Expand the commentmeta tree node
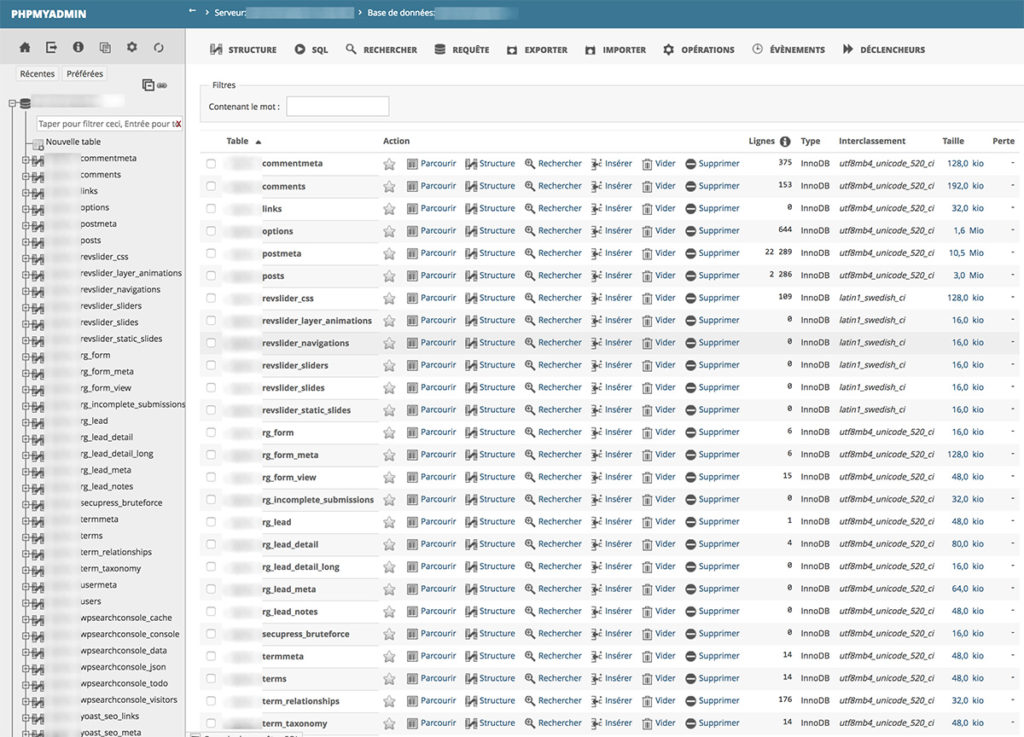This screenshot has height=737, width=1024. pyautogui.click(x=25, y=159)
